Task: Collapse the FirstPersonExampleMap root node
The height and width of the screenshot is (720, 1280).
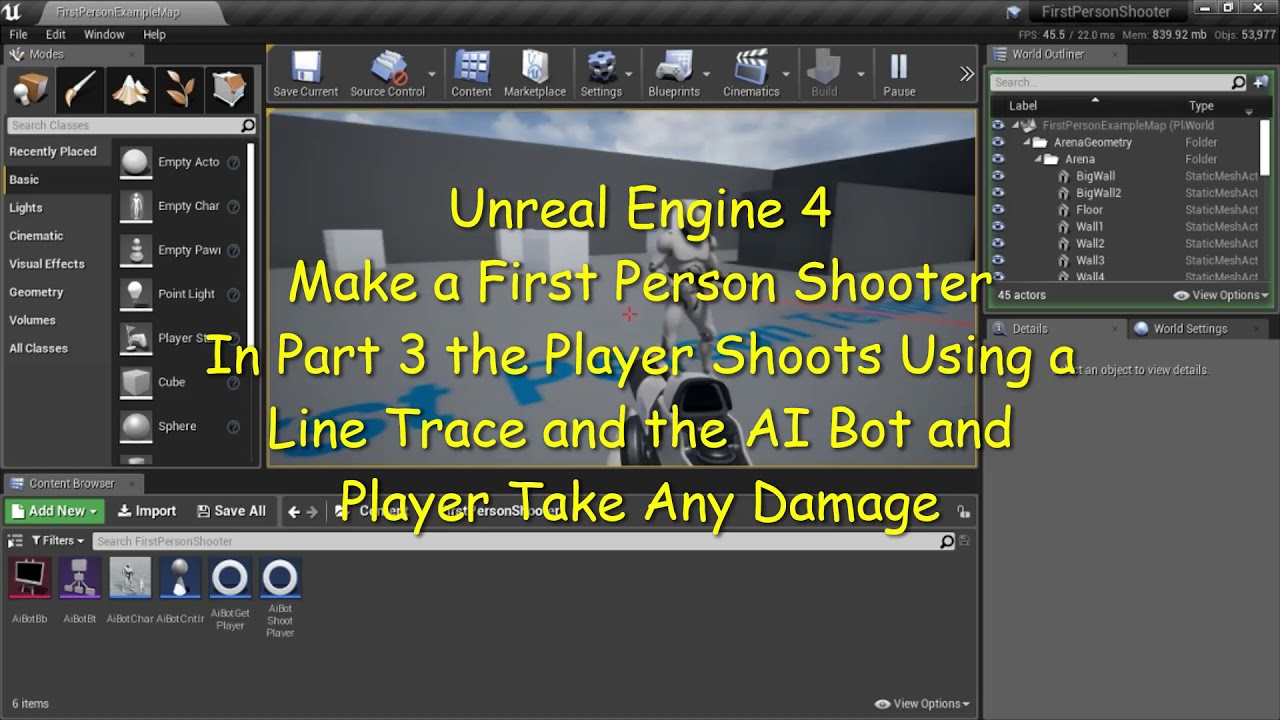Action: (1016, 125)
